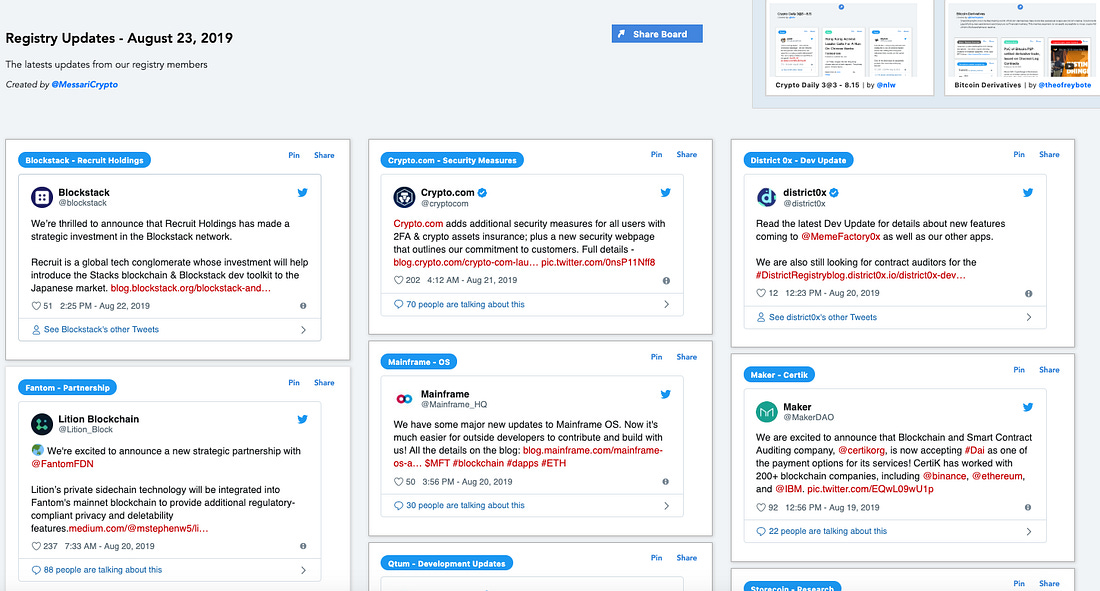This screenshot has width=1100, height=591.
Task: Open the blog.blockstack.org link in Blockstack tweet
Action: coord(191,288)
